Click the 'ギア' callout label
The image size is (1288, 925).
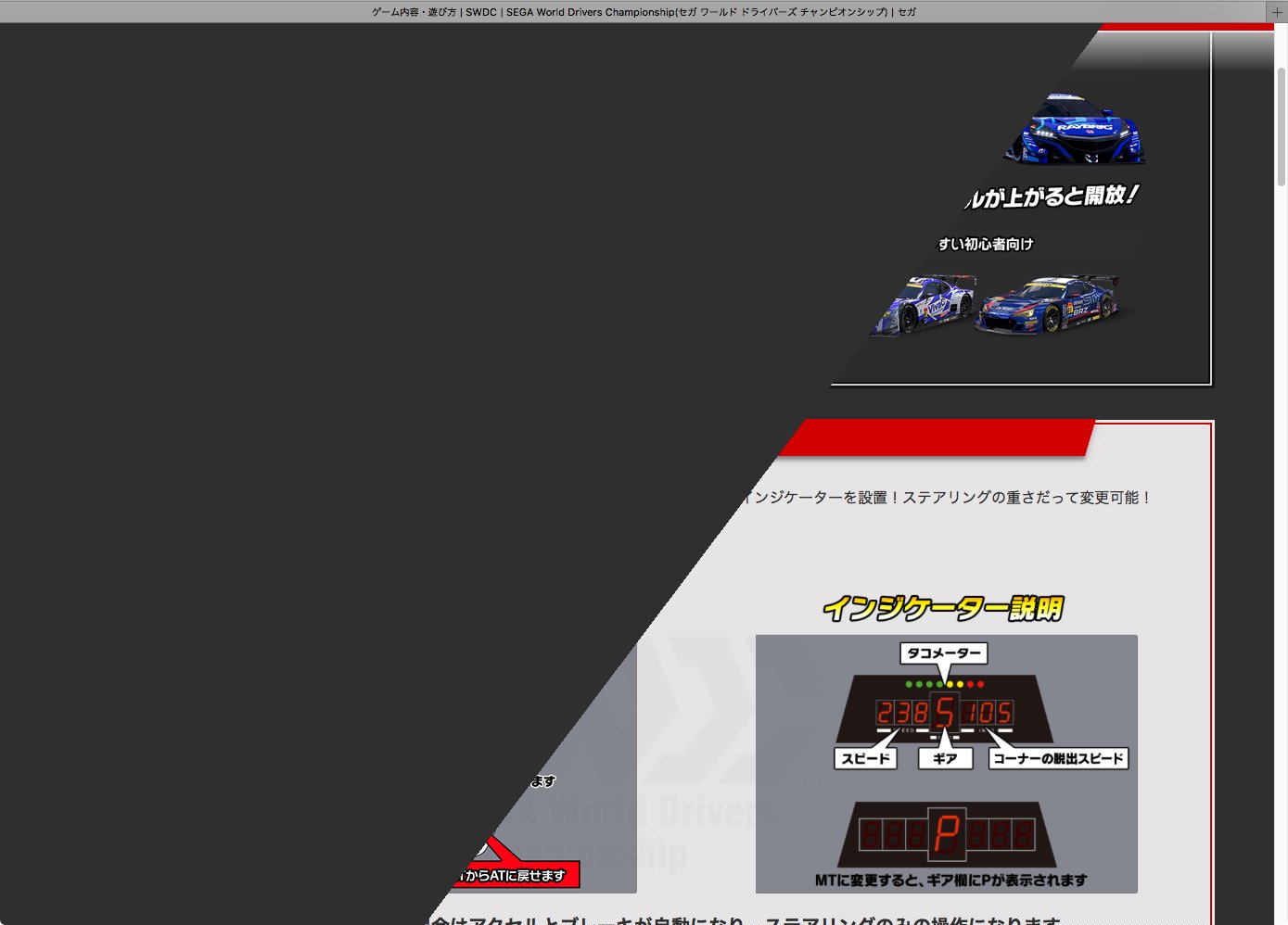pyautogui.click(x=945, y=758)
